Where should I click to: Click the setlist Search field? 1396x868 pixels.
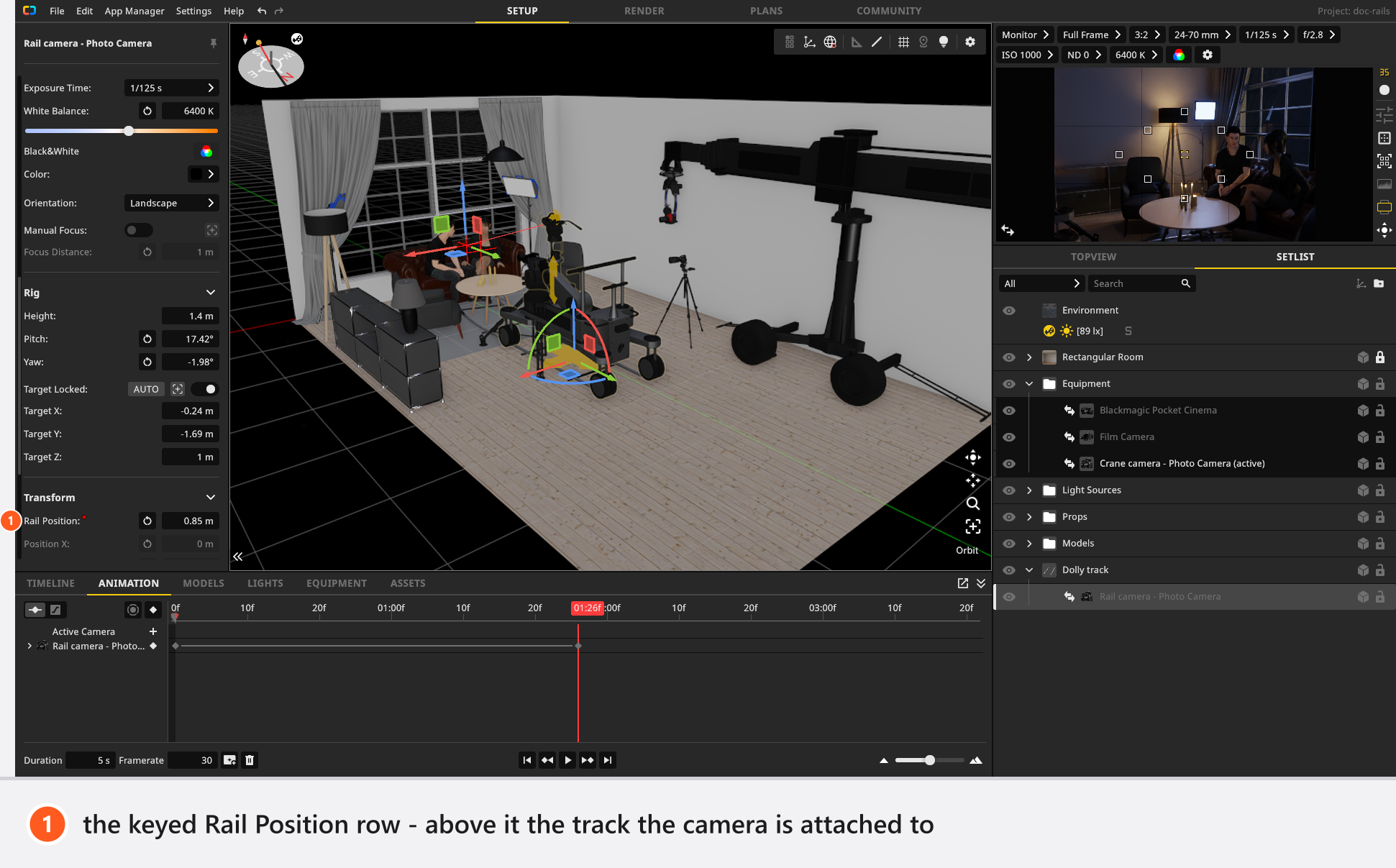pos(1141,283)
